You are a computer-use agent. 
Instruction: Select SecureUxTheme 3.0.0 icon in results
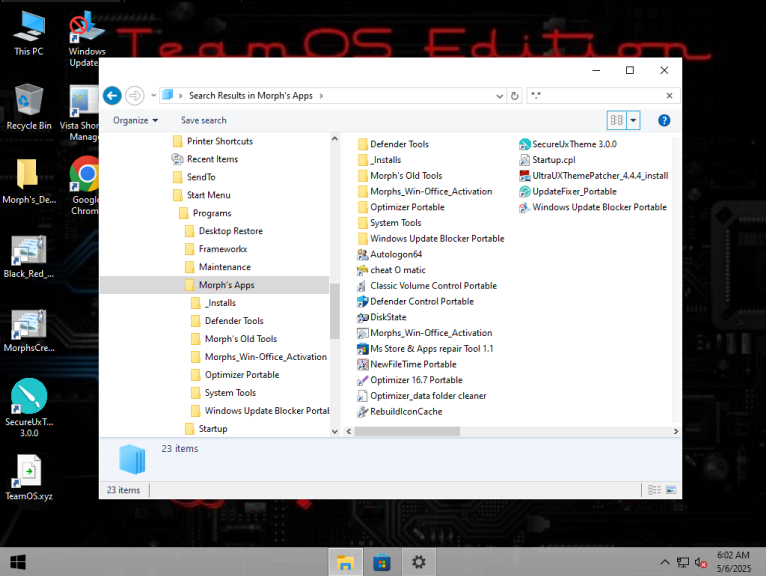tap(525, 144)
